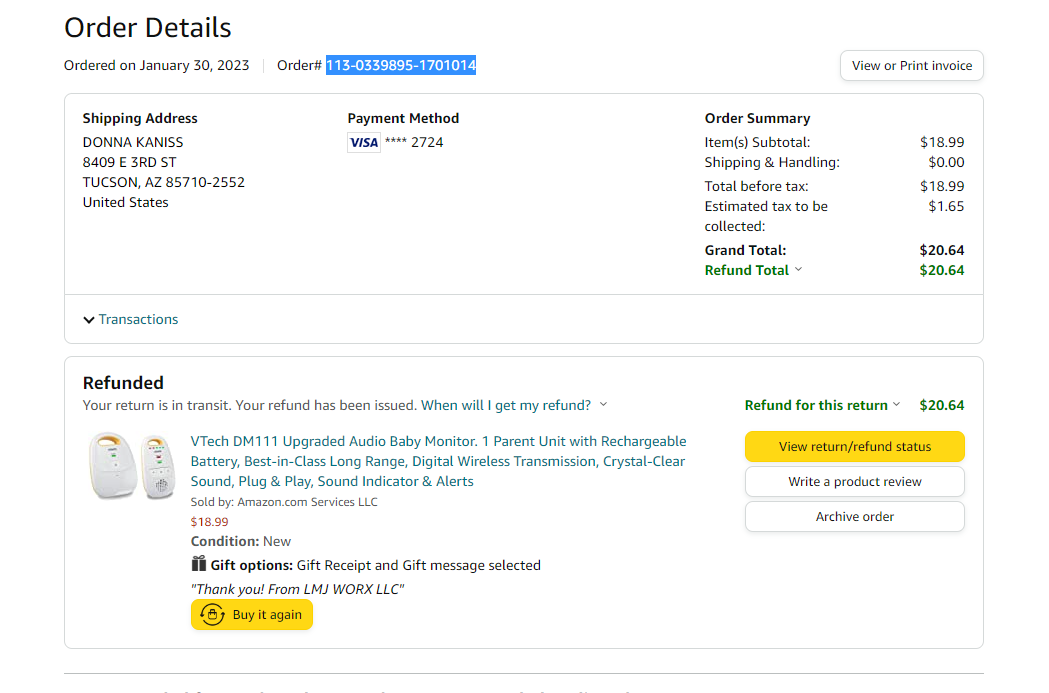This screenshot has height=693, width=1049.
Task: Click the 'United States' address line
Action: tap(125, 203)
